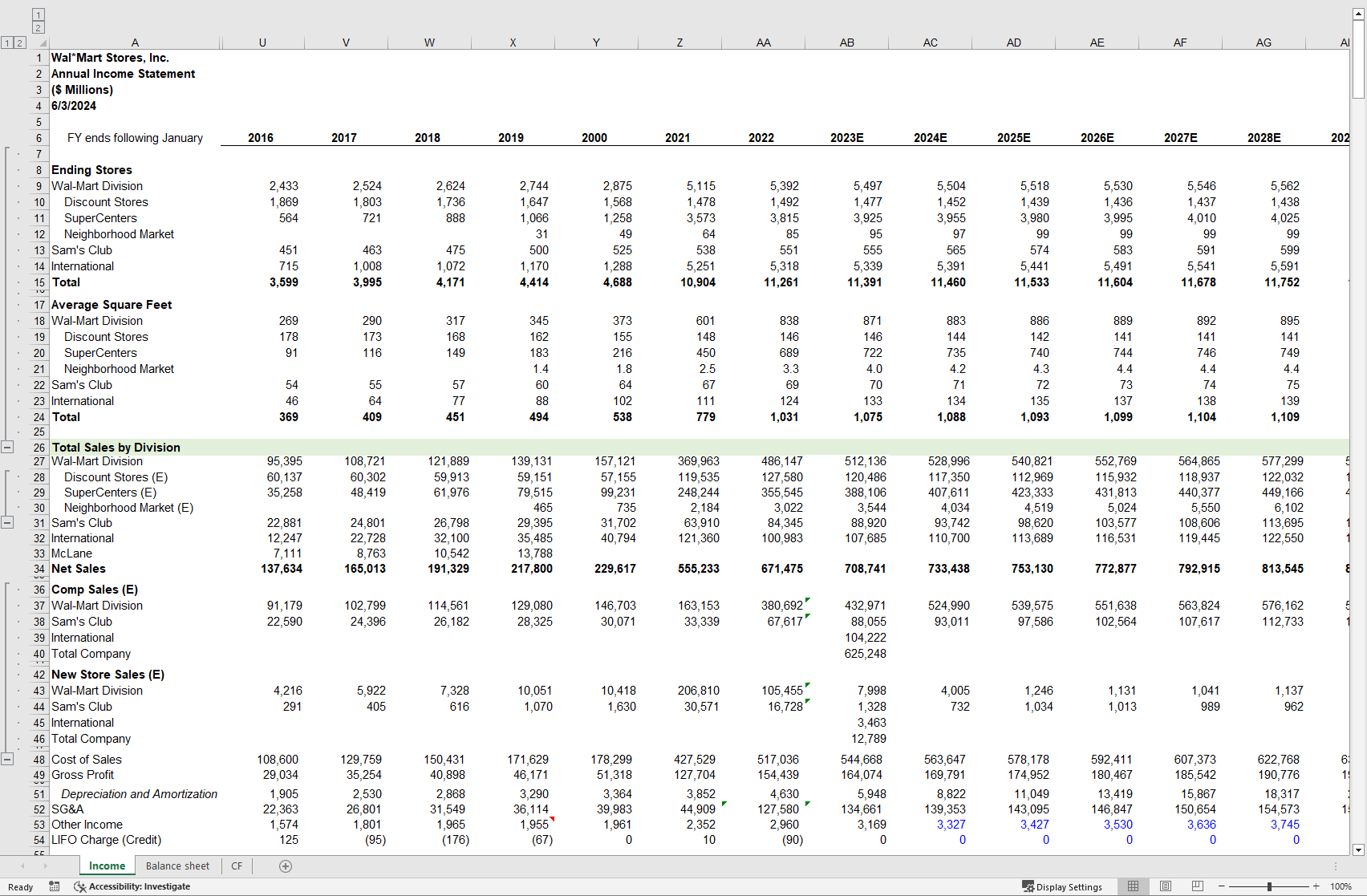The height and width of the screenshot is (896, 1367).
Task: Select 'Depreciation and Amortization' label
Action: coord(139,794)
